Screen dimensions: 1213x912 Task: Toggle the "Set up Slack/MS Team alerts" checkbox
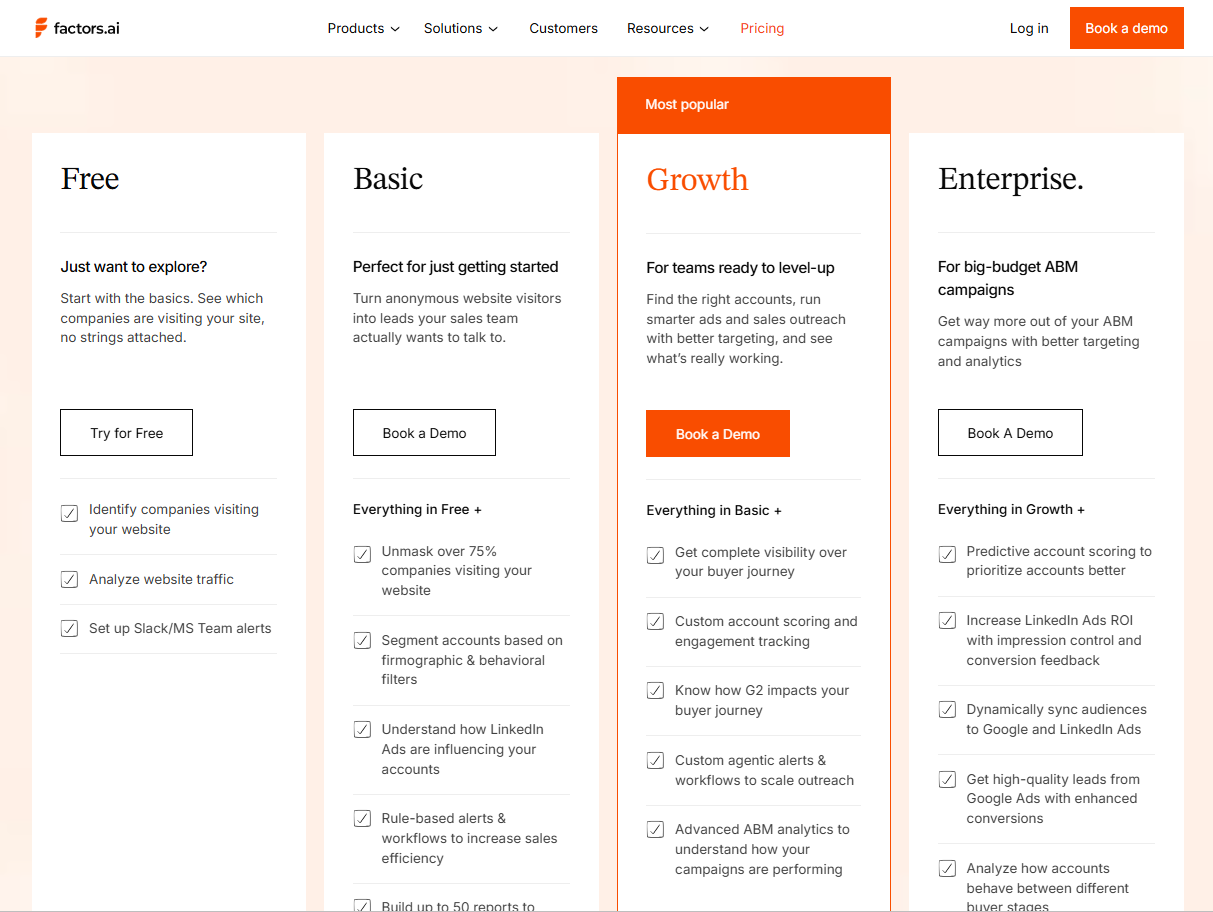69,628
